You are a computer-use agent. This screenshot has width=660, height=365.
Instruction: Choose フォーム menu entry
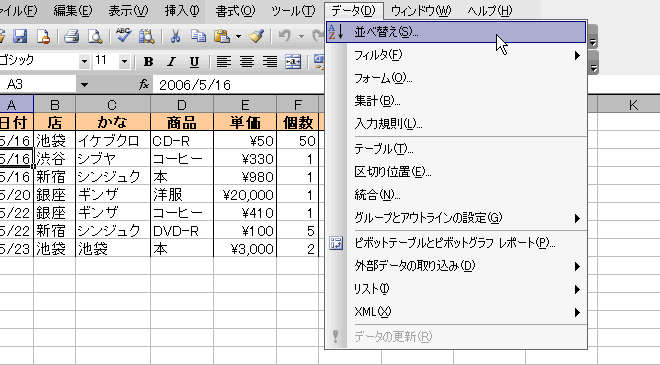(x=456, y=78)
